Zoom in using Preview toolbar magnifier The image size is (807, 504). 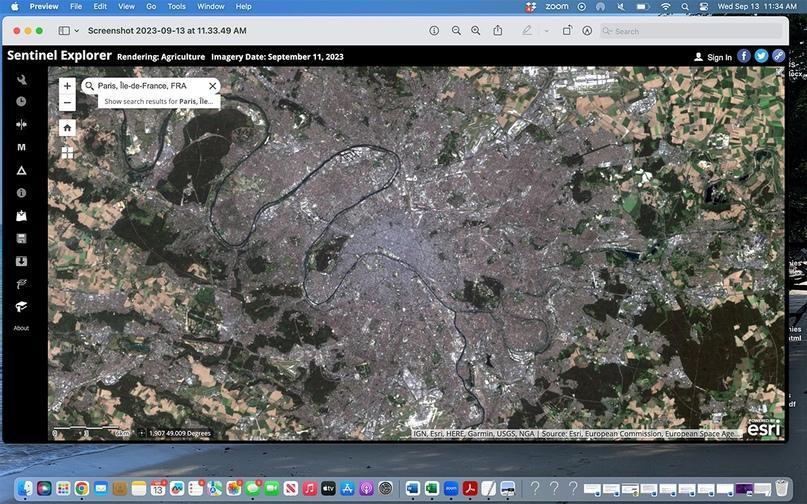pyautogui.click(x=476, y=31)
